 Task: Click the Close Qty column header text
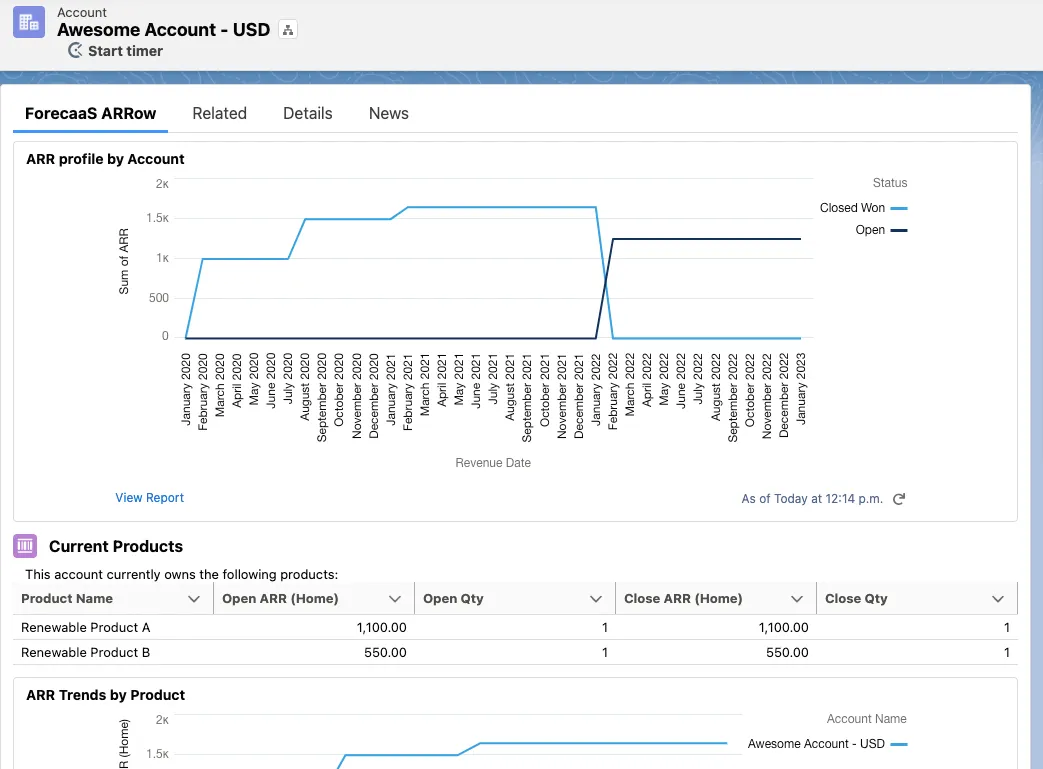point(856,599)
